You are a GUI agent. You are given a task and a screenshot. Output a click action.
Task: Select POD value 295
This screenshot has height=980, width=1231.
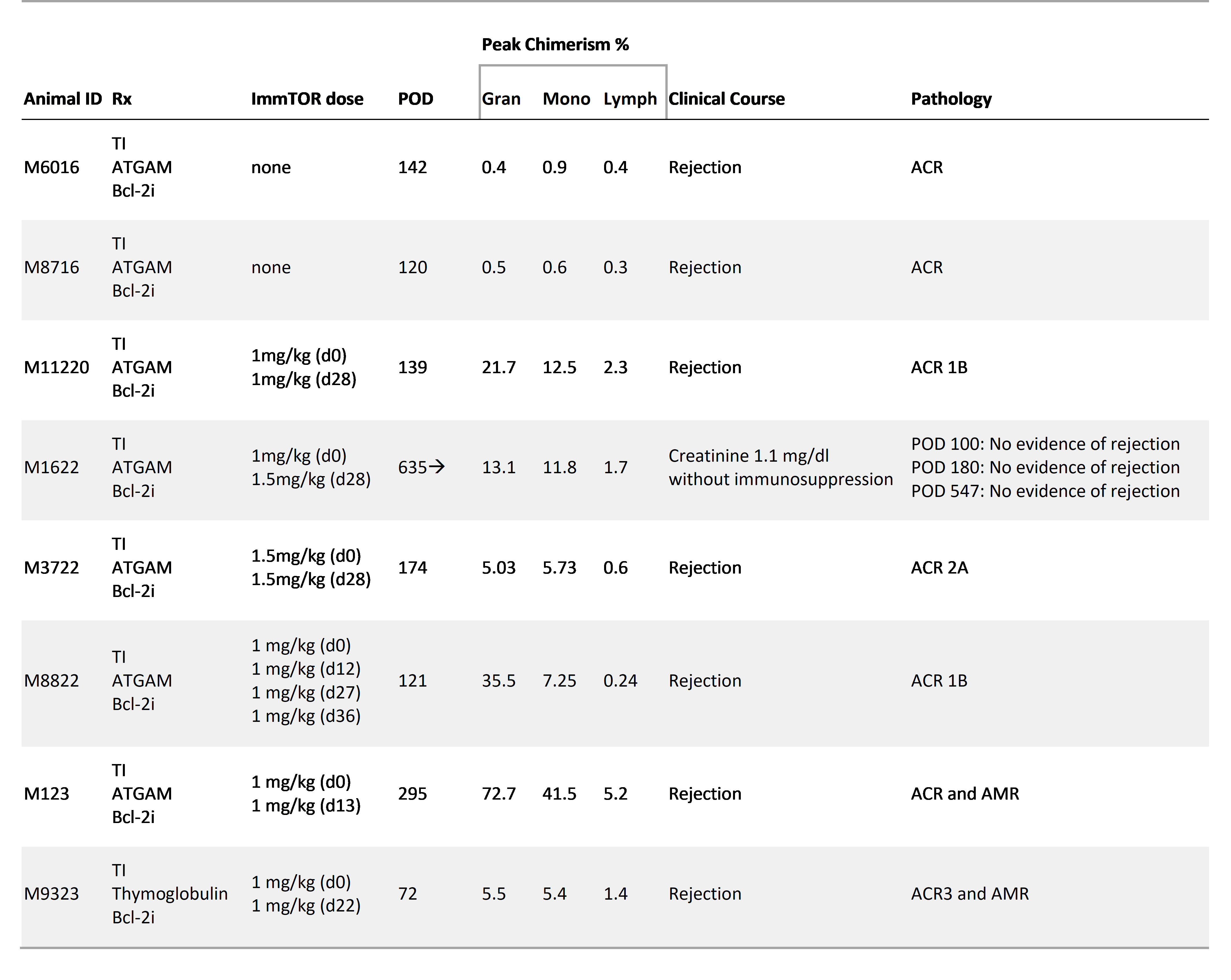coord(412,793)
